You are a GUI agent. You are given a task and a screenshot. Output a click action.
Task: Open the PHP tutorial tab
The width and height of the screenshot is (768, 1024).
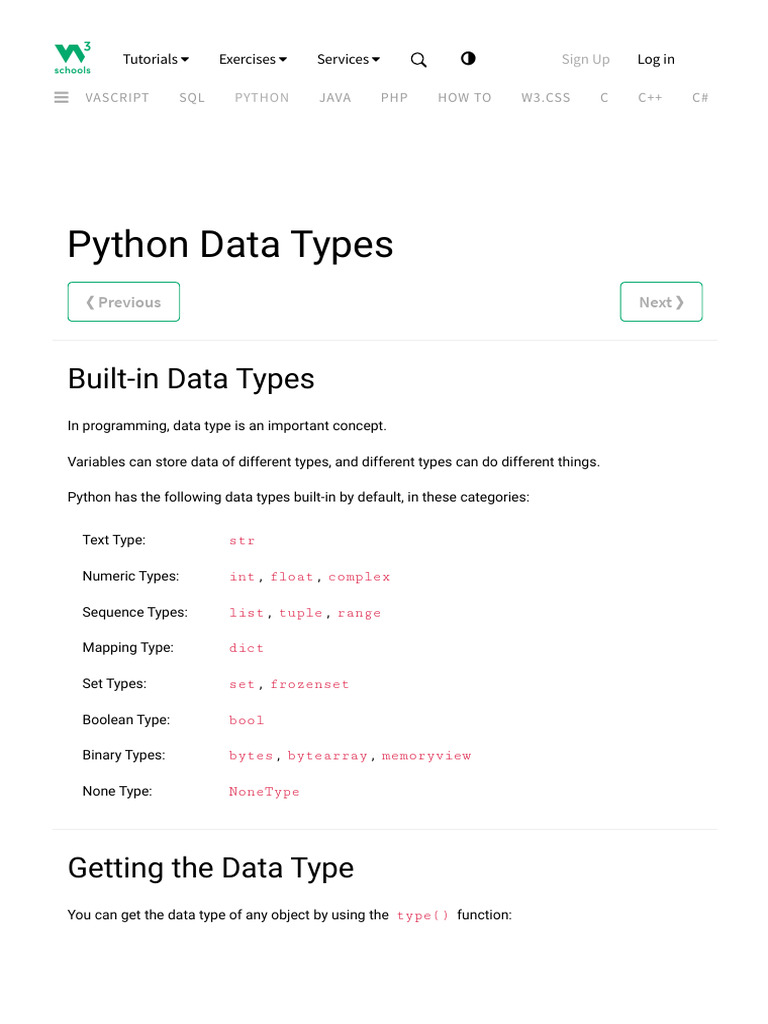[x=394, y=98]
